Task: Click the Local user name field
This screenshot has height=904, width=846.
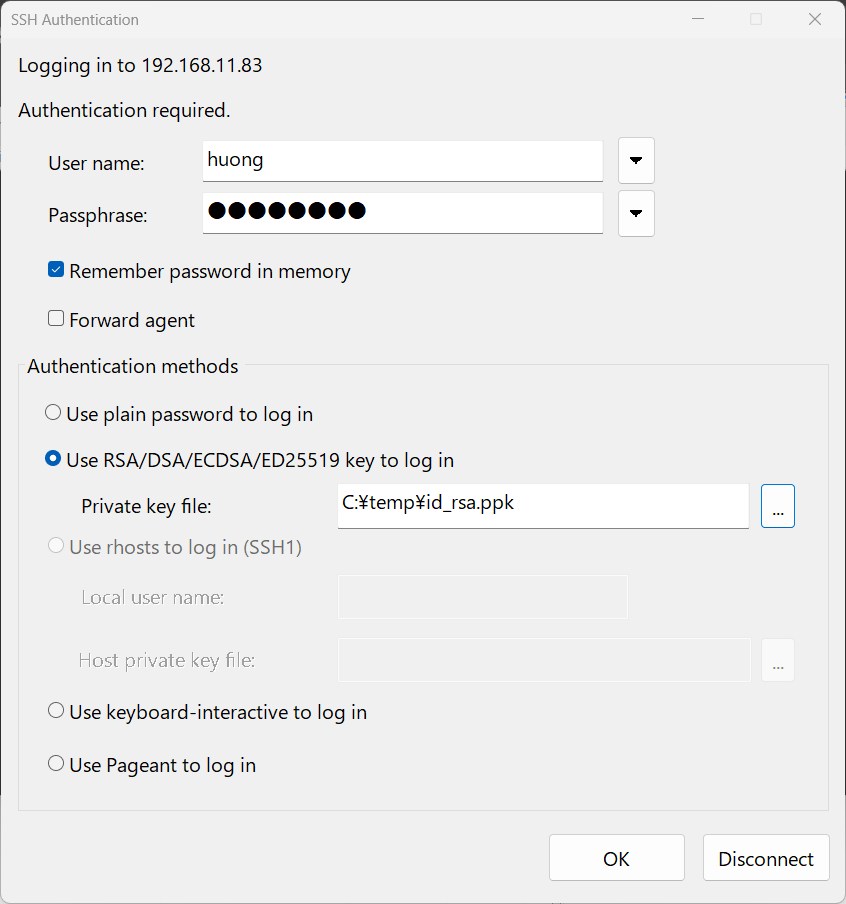Action: coord(483,597)
